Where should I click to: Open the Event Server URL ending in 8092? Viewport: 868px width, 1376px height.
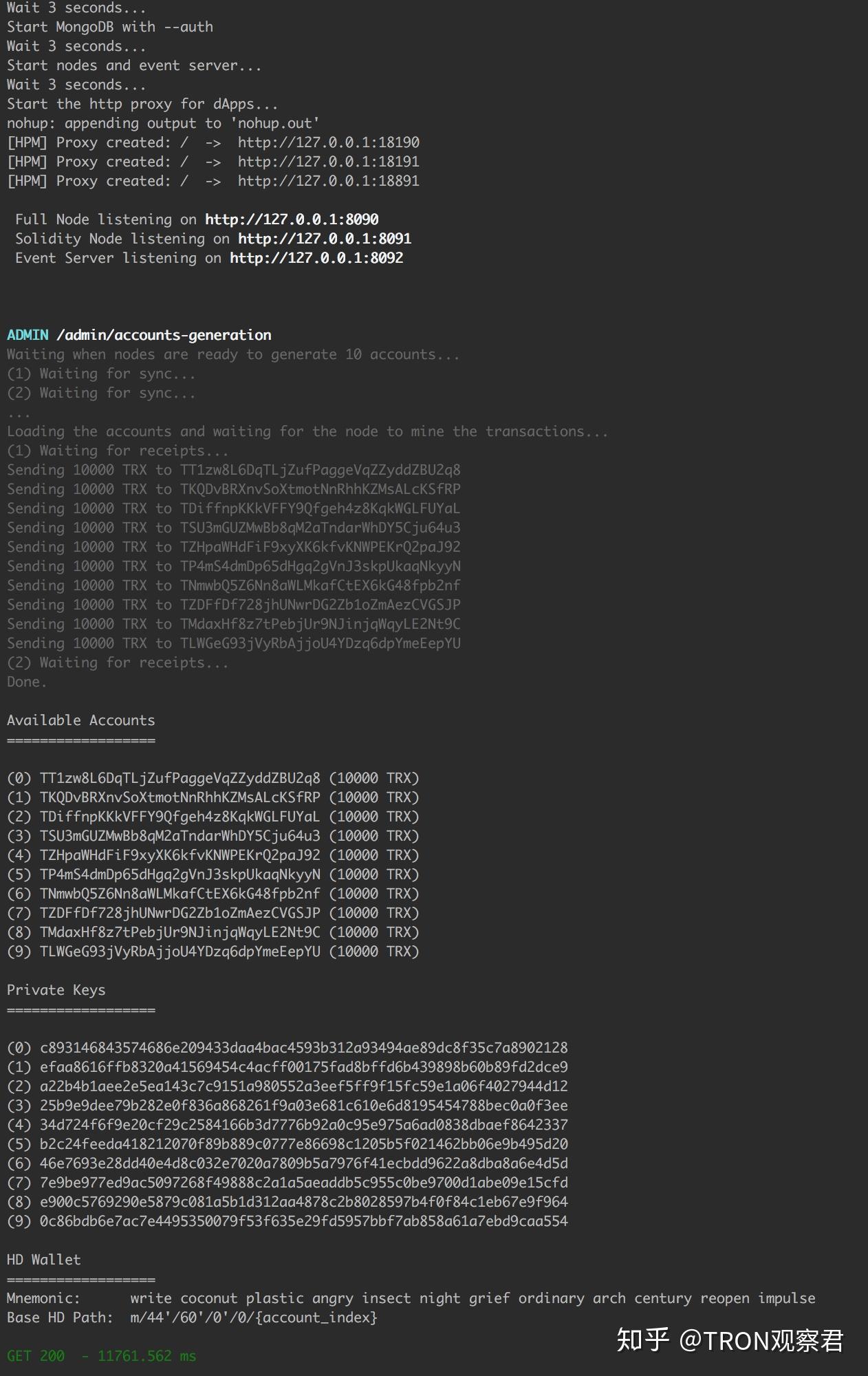[x=316, y=258]
